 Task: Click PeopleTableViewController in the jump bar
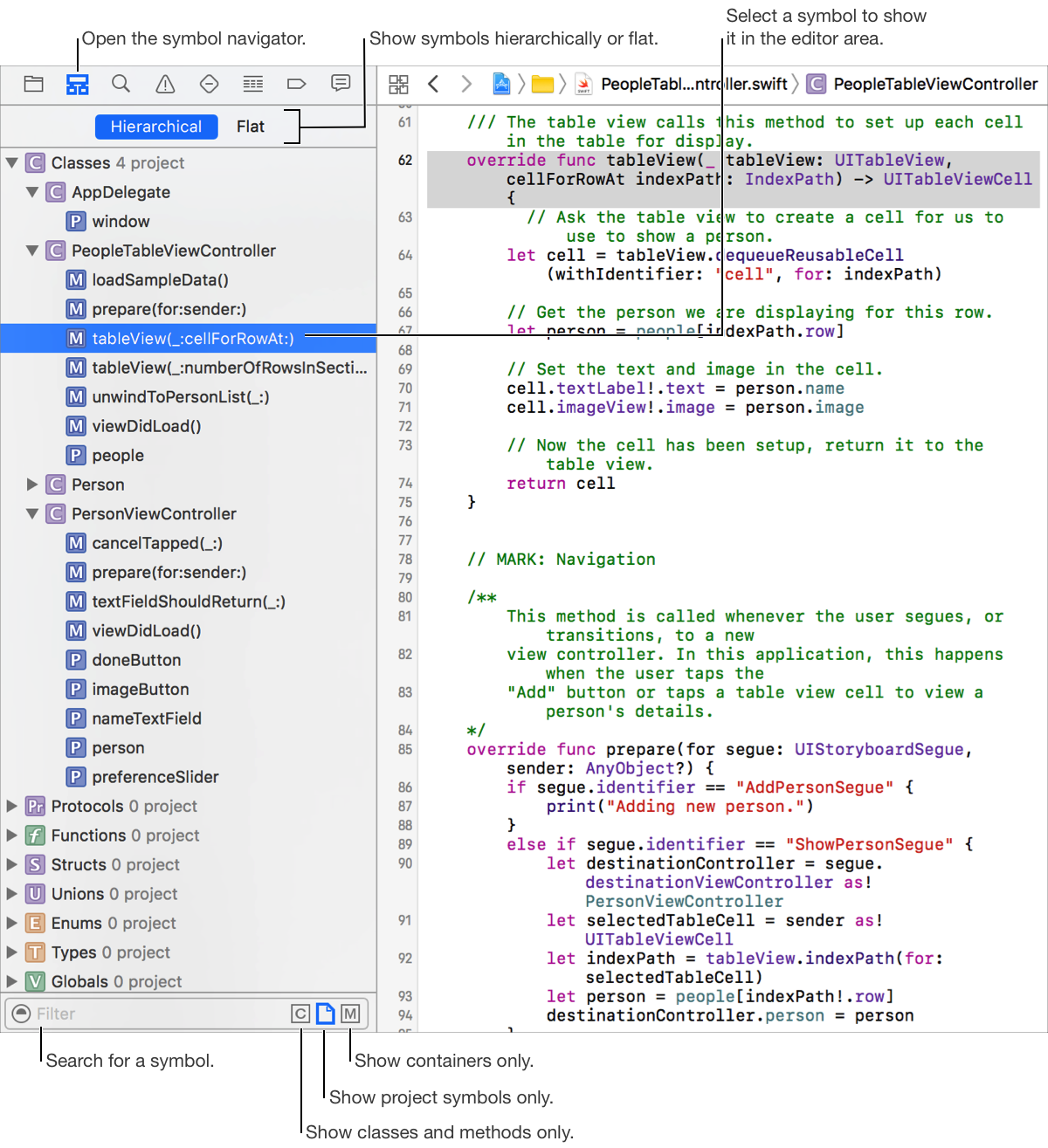coord(934,84)
